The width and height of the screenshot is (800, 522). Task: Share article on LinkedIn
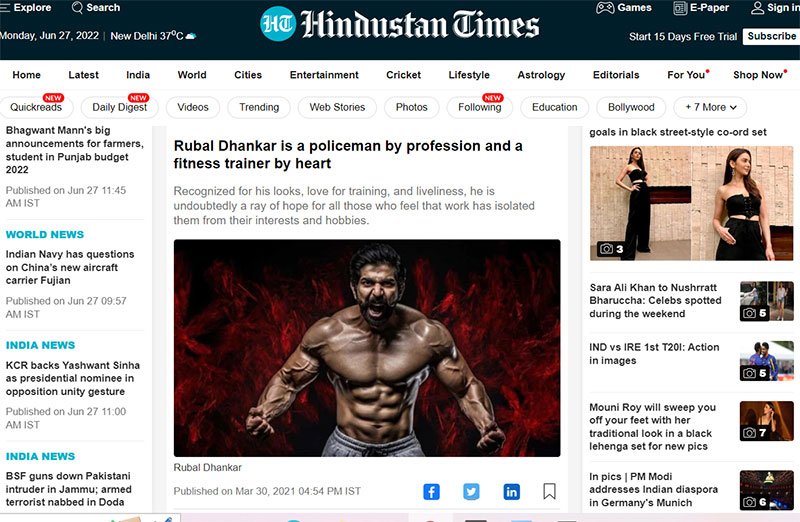pos(511,491)
